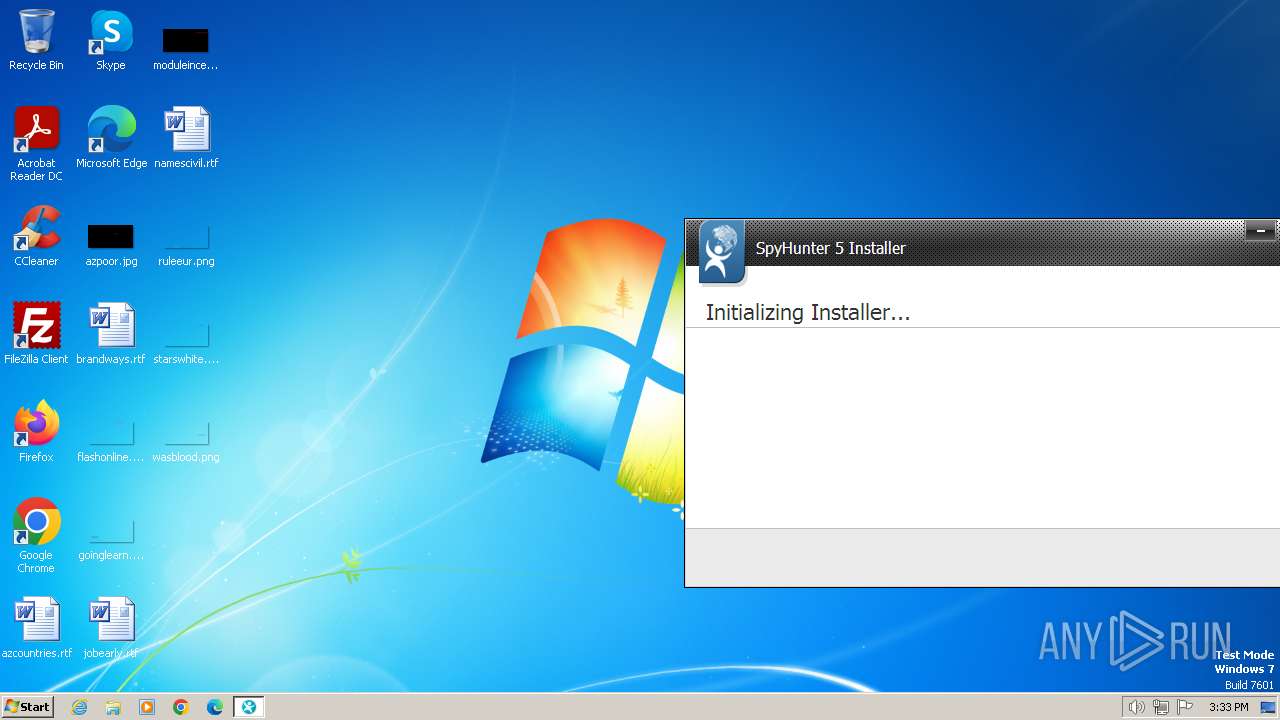This screenshot has height=720, width=1280.
Task: Open Windows Explorer from the taskbar
Action: tap(113, 707)
